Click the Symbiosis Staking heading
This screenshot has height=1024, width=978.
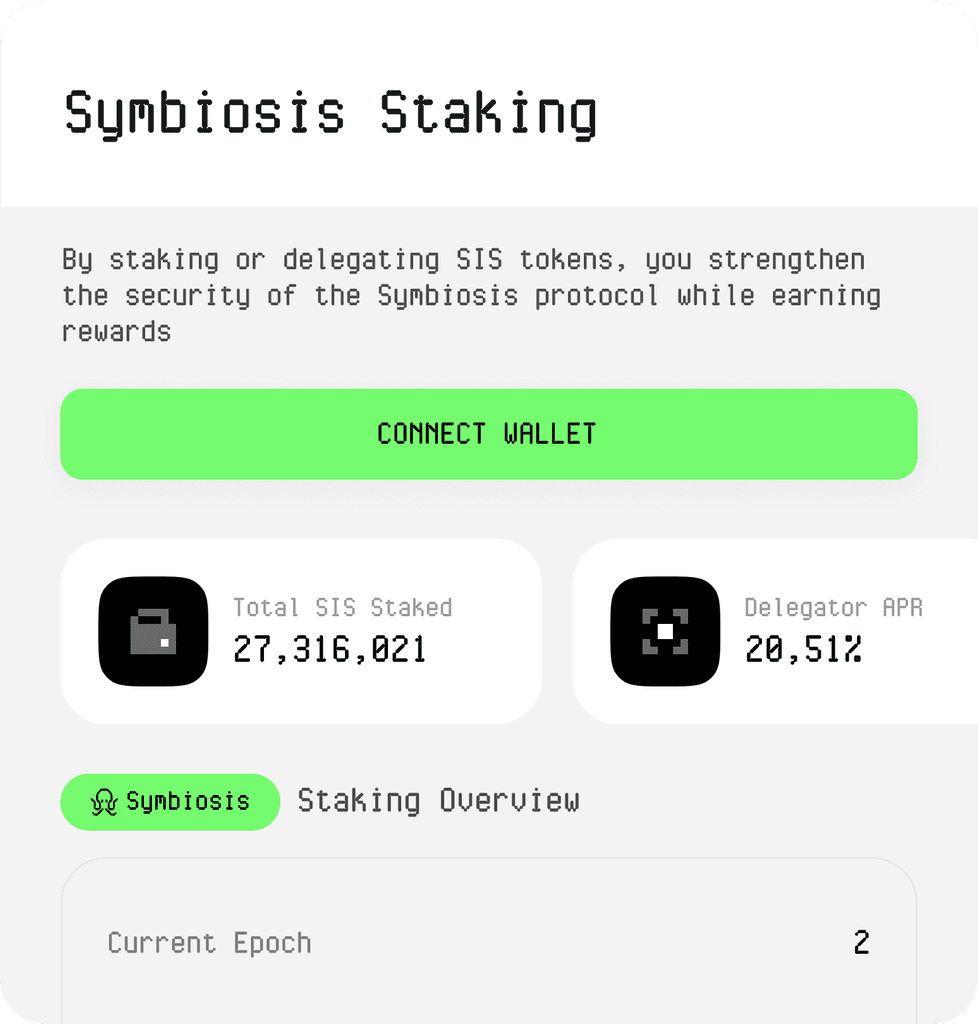330,112
